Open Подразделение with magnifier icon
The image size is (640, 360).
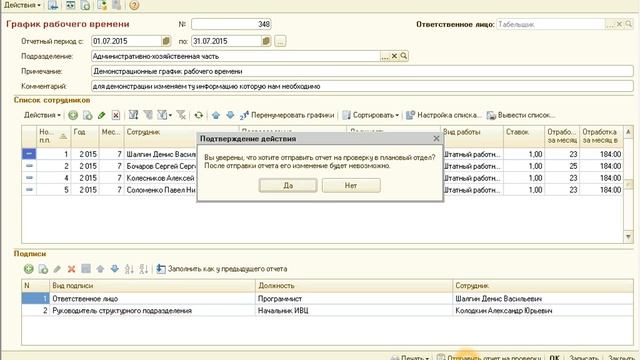point(404,56)
